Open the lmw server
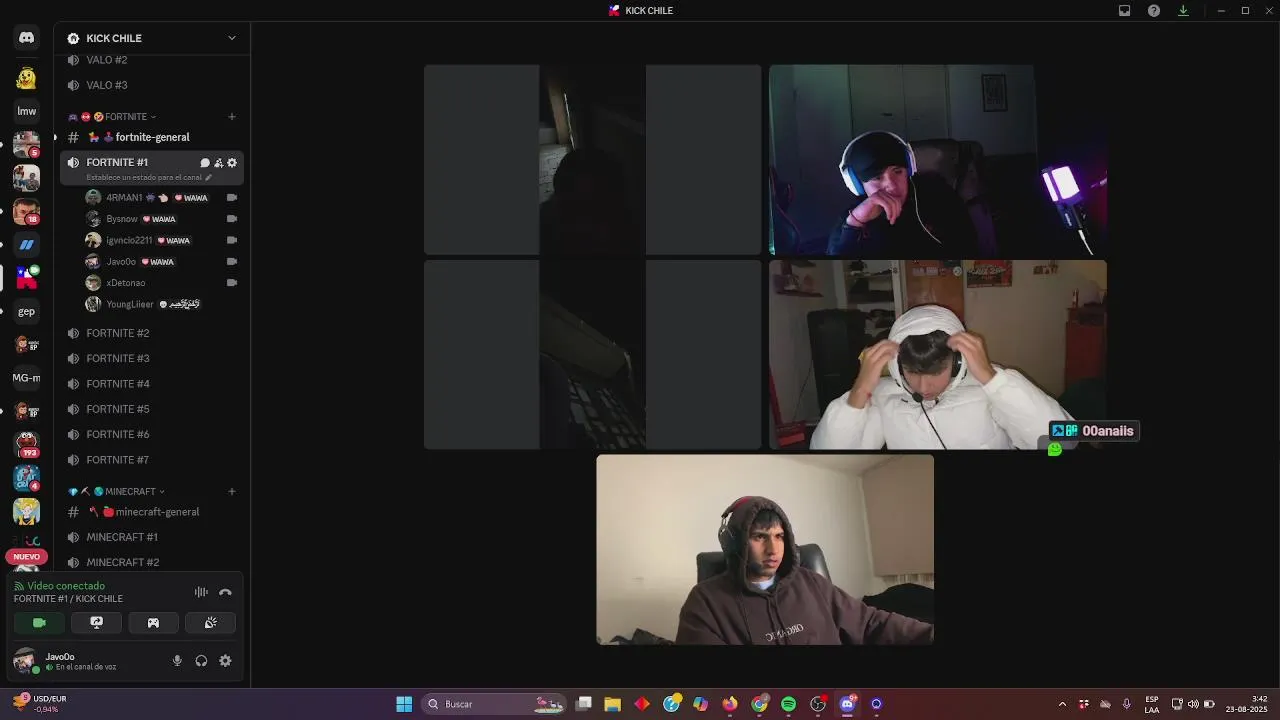The image size is (1280, 720). point(27,111)
